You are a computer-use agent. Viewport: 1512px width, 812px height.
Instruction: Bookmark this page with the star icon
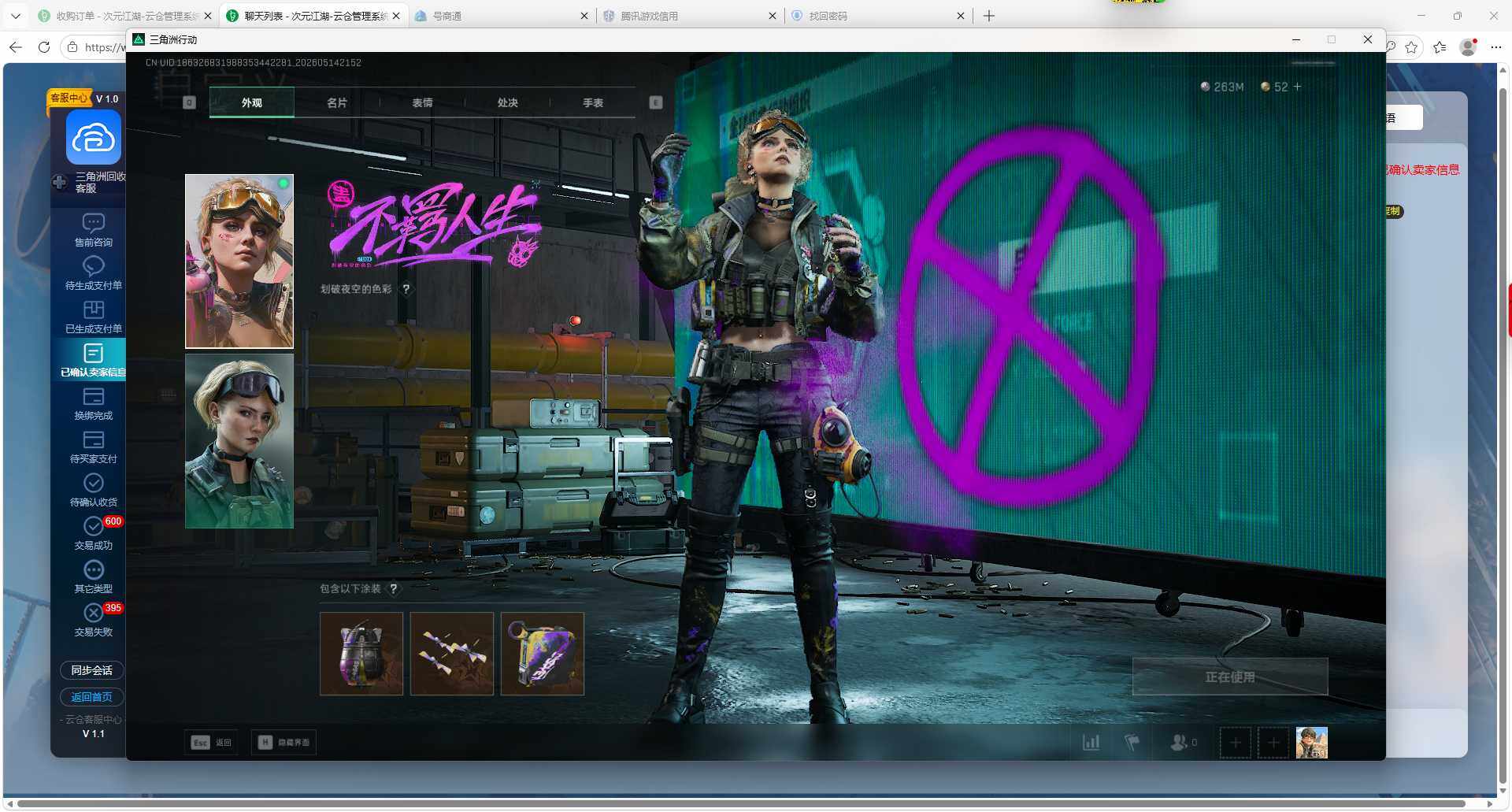pos(1411,47)
